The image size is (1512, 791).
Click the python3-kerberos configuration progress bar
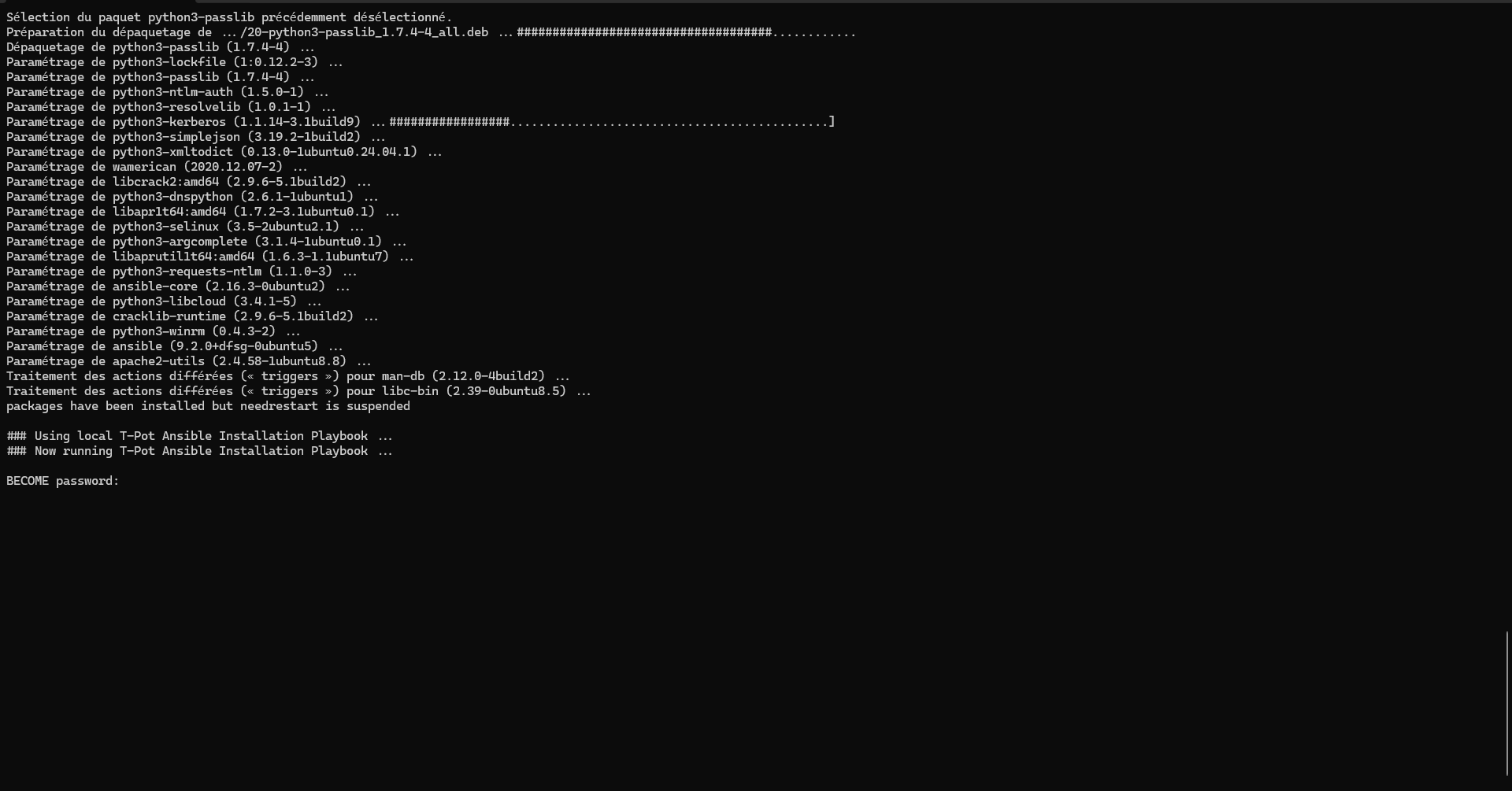coord(610,122)
